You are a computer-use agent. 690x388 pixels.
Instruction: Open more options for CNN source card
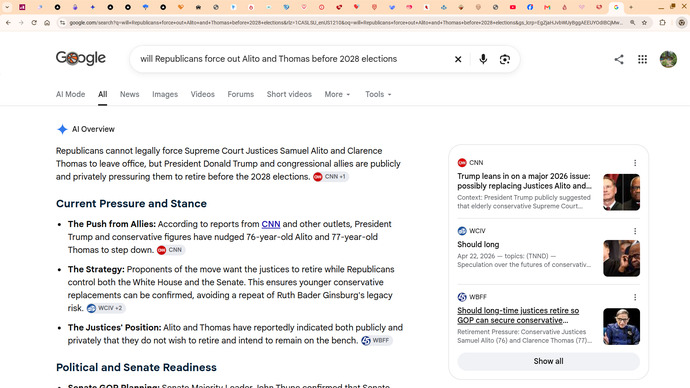point(635,163)
